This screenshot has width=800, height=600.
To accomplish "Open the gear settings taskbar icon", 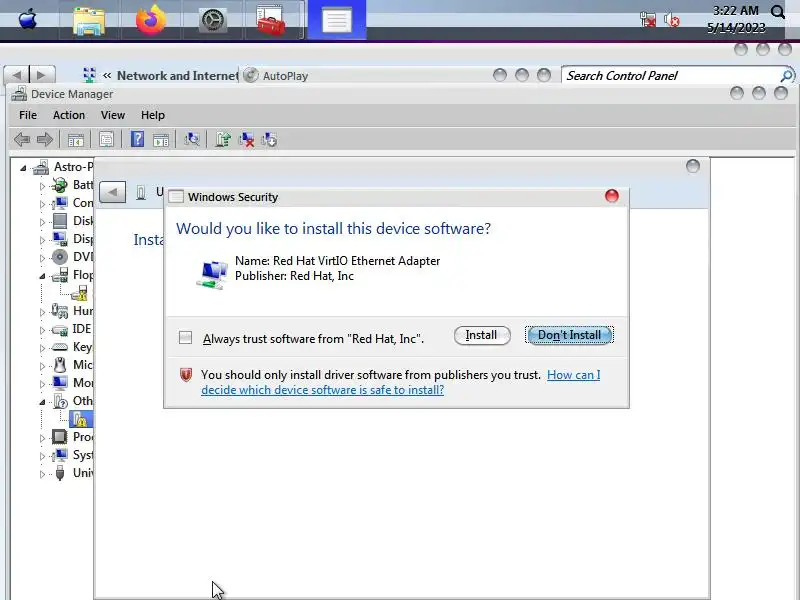I will [x=213, y=21].
